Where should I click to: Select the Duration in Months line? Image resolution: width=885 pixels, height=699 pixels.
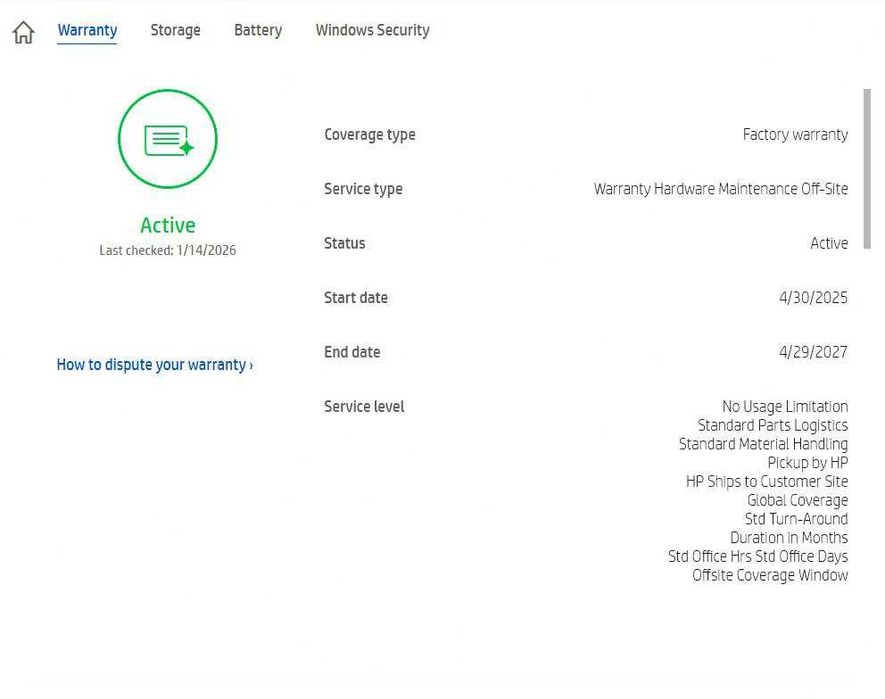[x=789, y=537]
